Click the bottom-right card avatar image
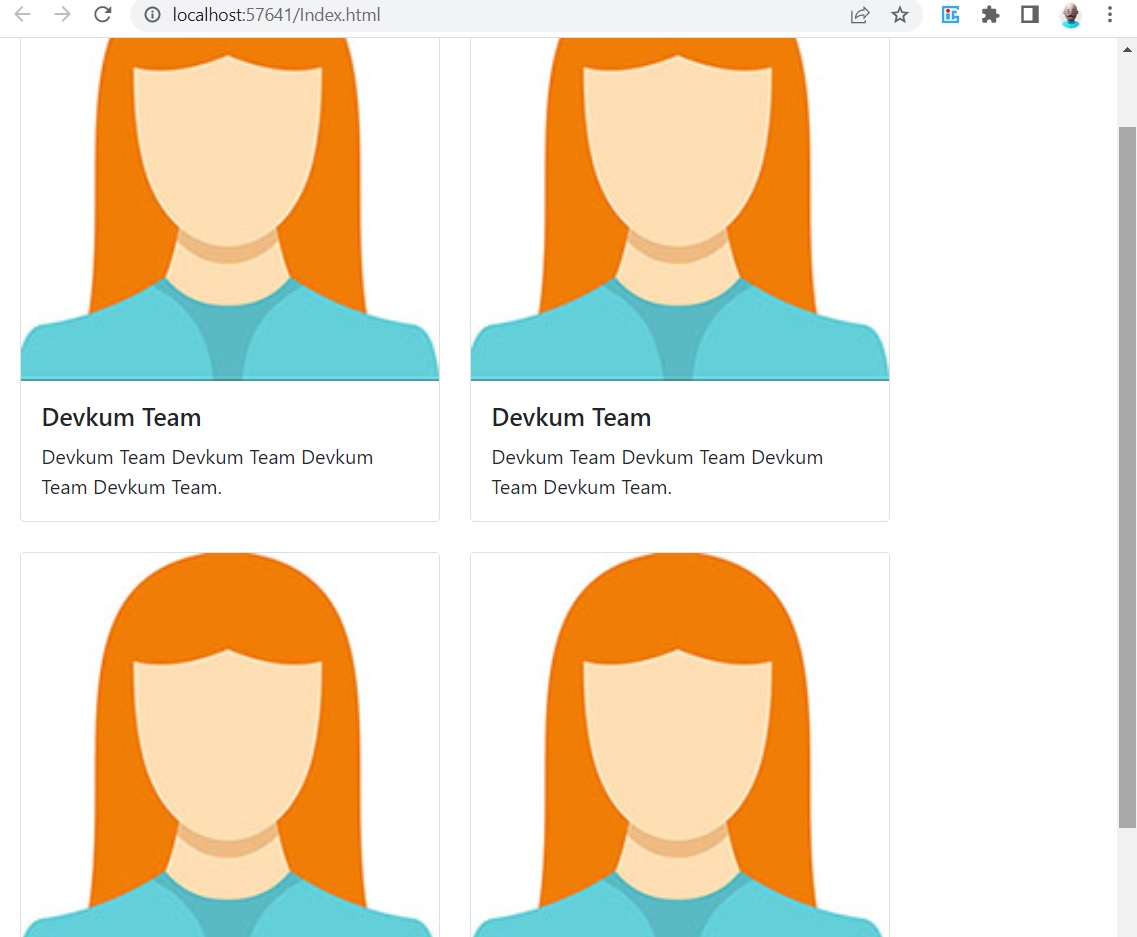 coord(679,745)
